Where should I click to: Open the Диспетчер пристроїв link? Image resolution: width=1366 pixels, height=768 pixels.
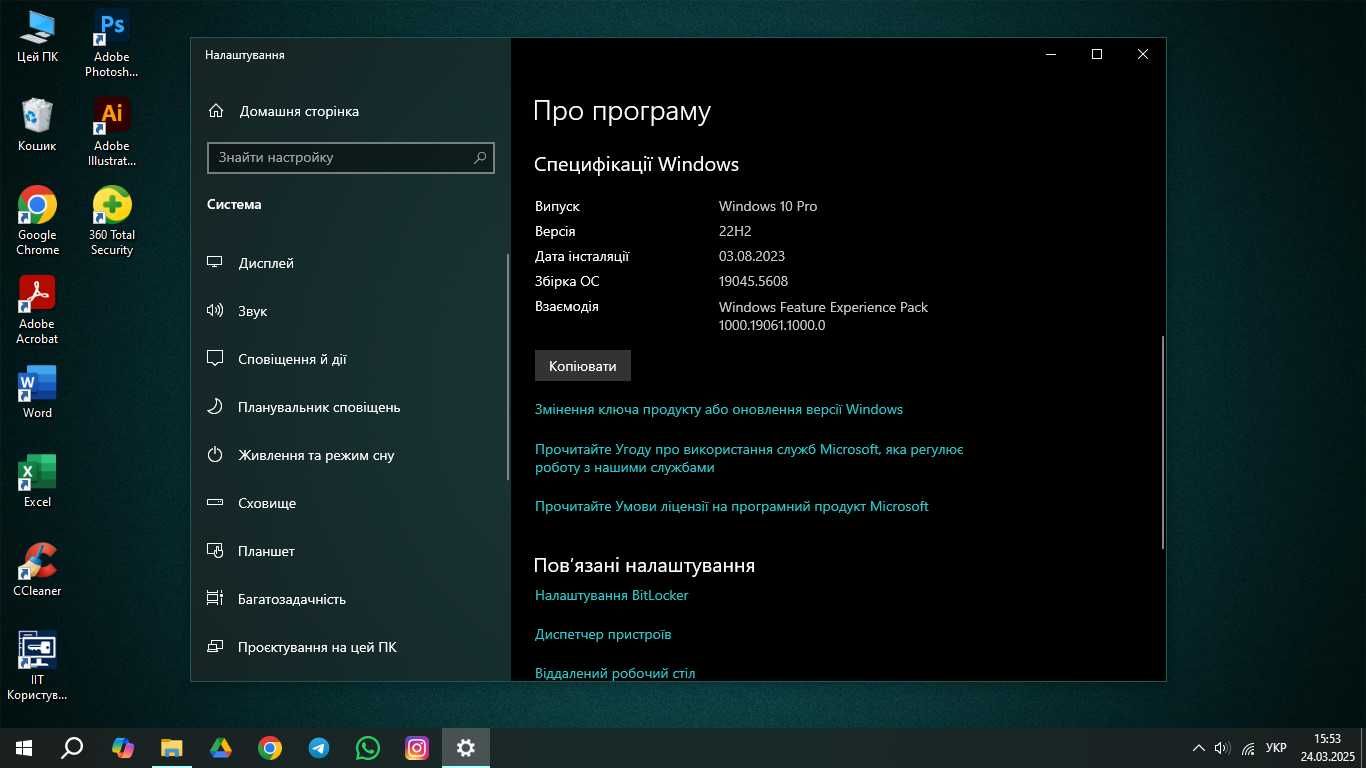(x=603, y=634)
